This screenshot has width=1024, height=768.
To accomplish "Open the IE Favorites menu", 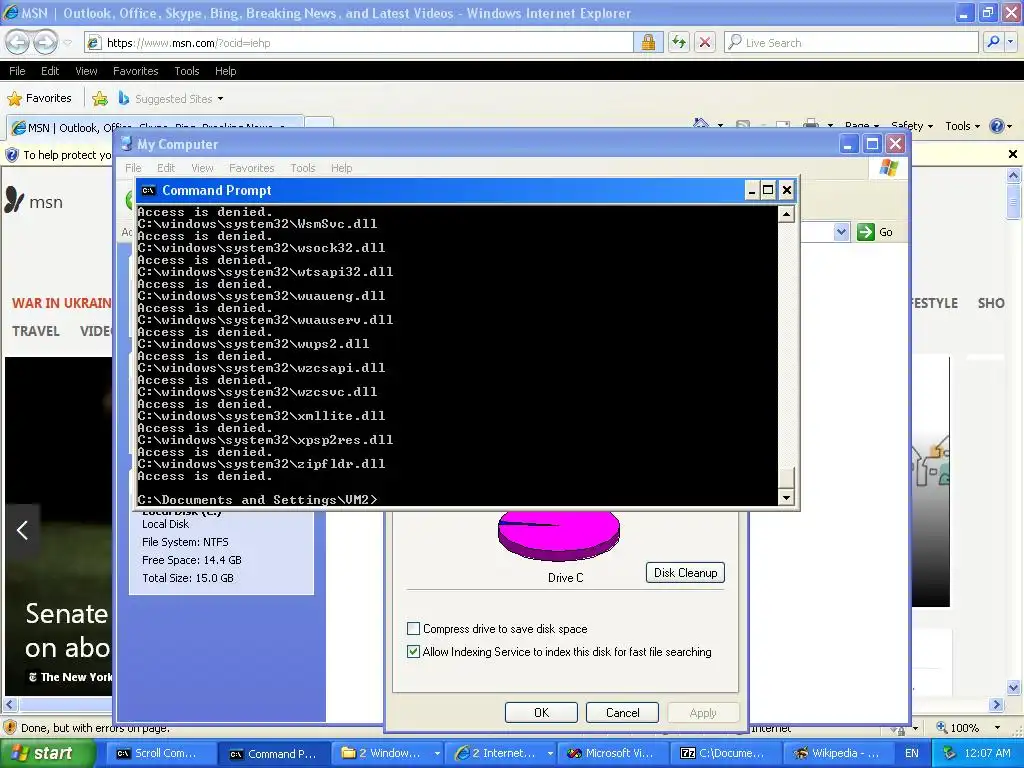I will [x=135, y=71].
